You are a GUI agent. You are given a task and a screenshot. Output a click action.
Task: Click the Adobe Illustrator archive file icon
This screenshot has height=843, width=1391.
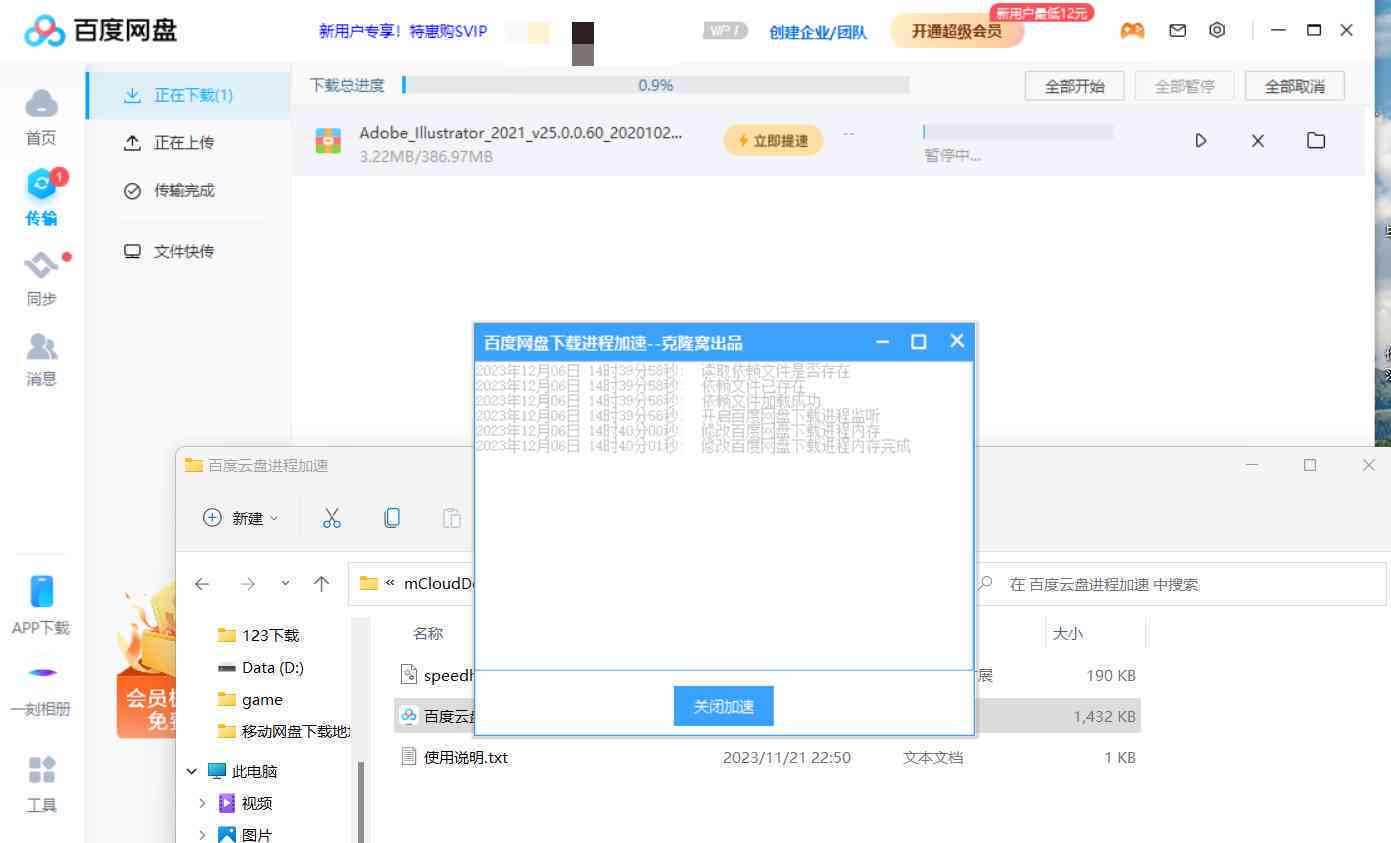pos(328,141)
